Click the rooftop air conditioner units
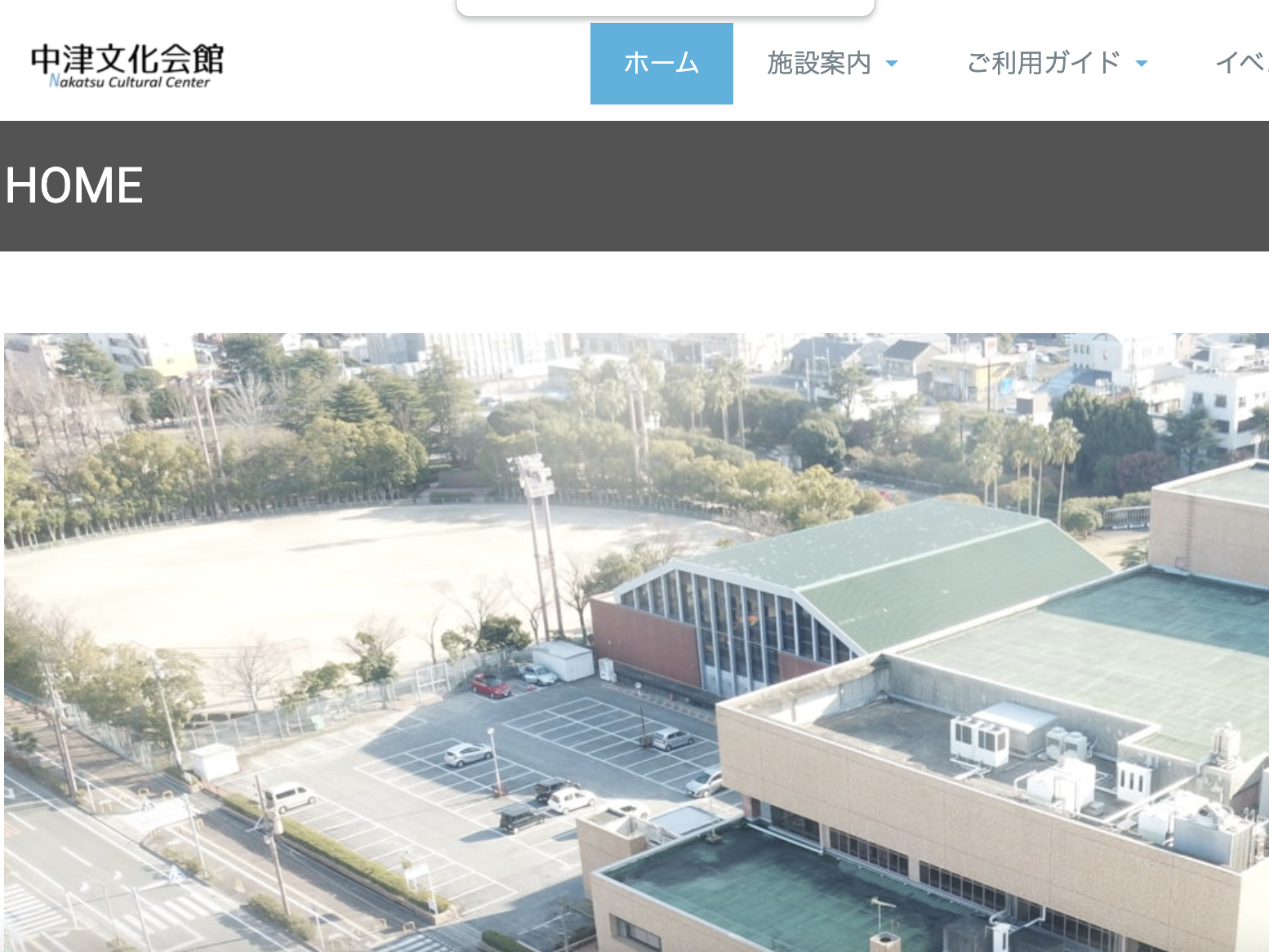The width and height of the screenshot is (1269, 952). click(x=980, y=740)
